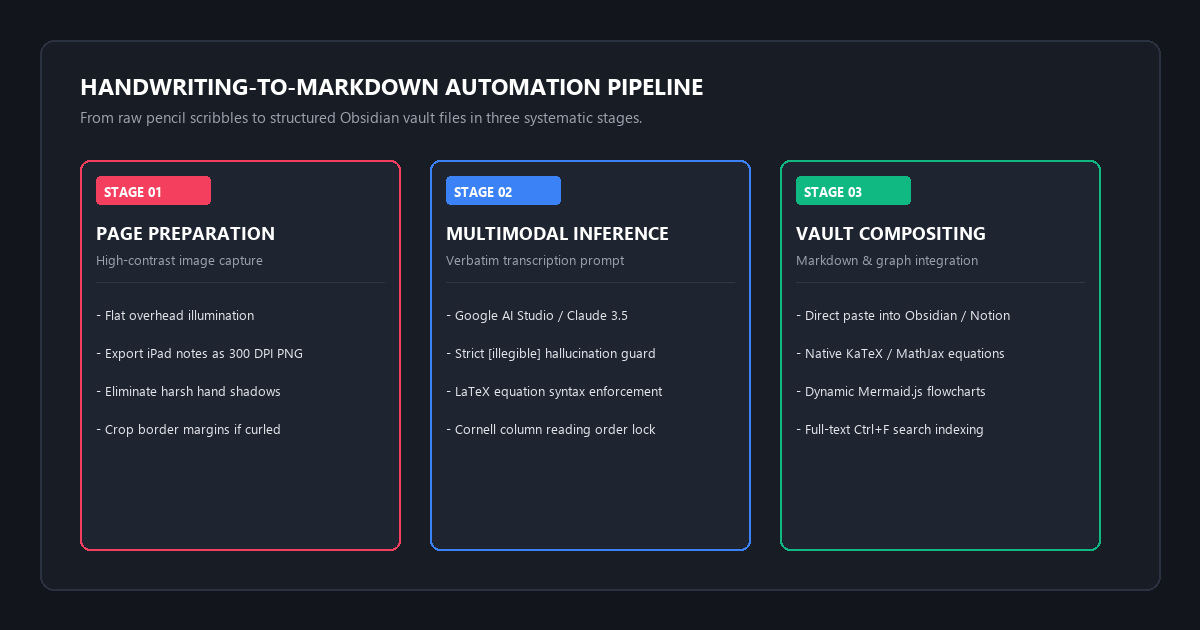
Task: Click 'Flat overhead illumination' bullet
Action: coord(175,316)
